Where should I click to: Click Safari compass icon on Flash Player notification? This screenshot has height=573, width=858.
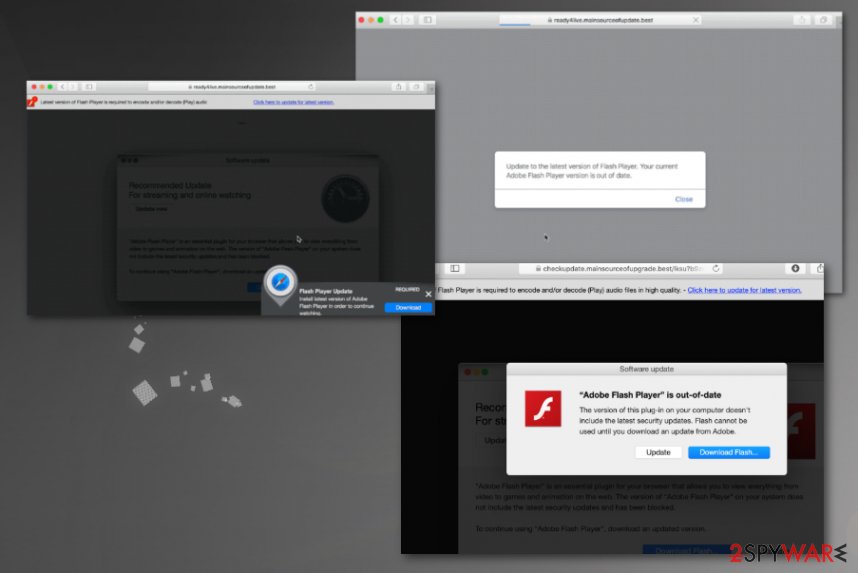[280, 282]
